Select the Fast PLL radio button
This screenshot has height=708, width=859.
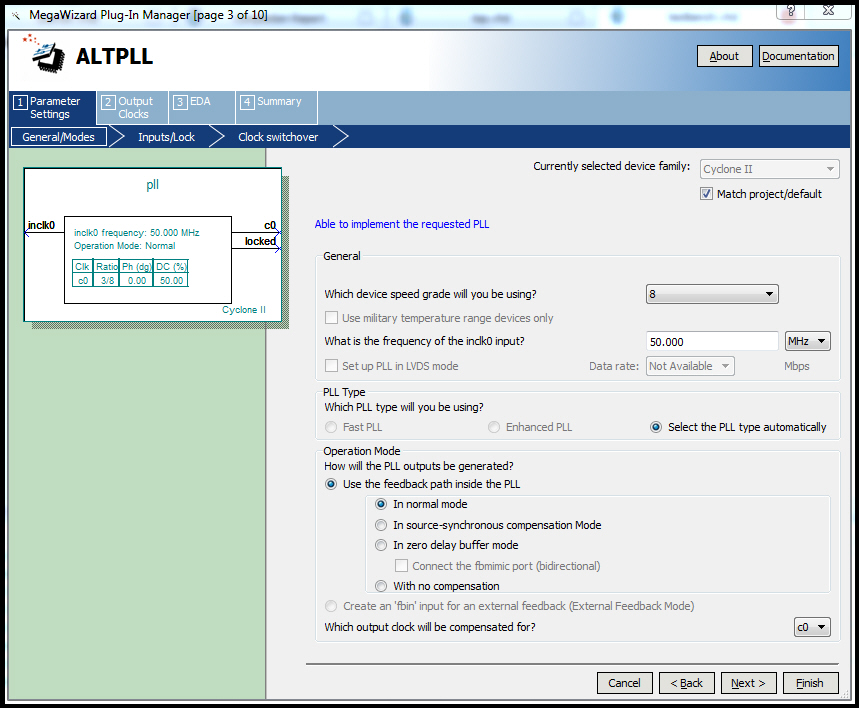click(331, 427)
